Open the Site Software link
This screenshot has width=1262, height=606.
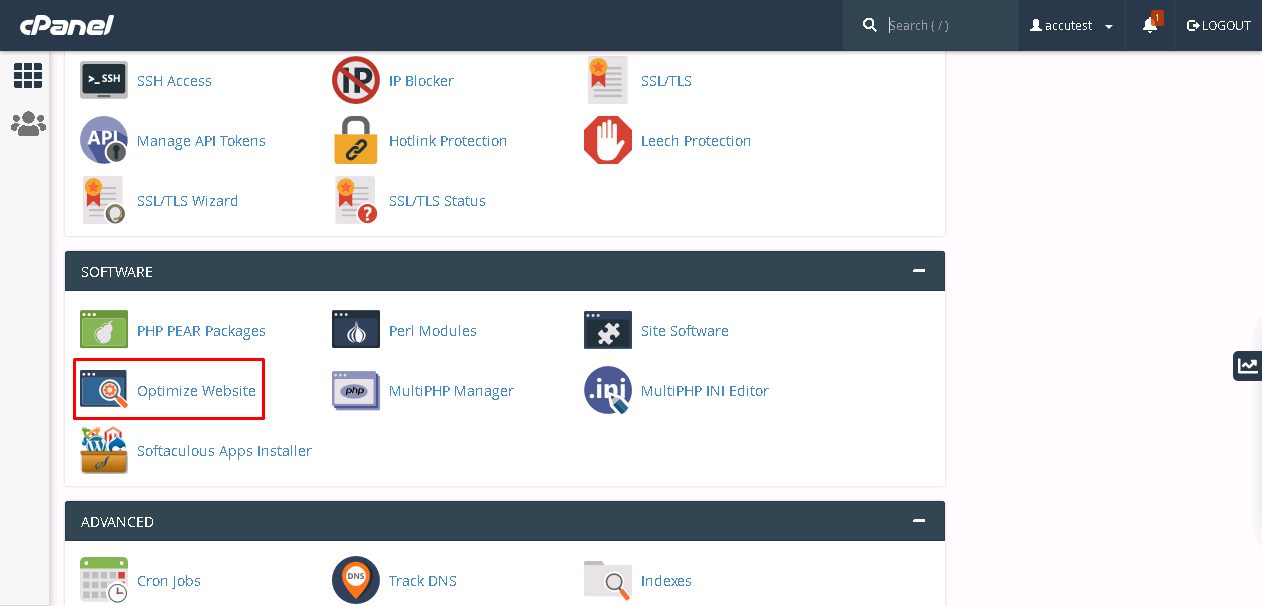point(685,331)
